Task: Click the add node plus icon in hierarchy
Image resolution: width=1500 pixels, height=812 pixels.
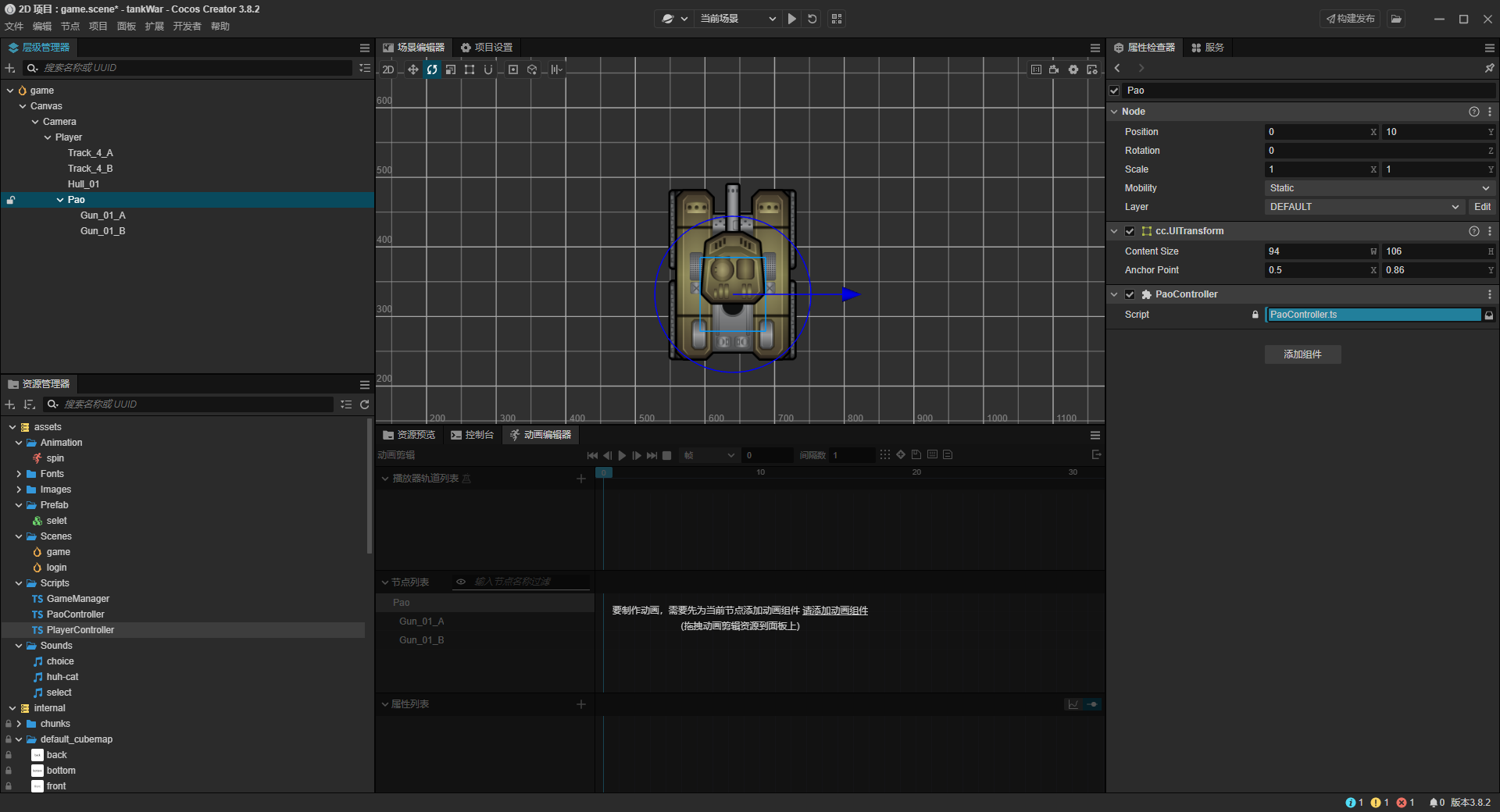Action: [10, 68]
